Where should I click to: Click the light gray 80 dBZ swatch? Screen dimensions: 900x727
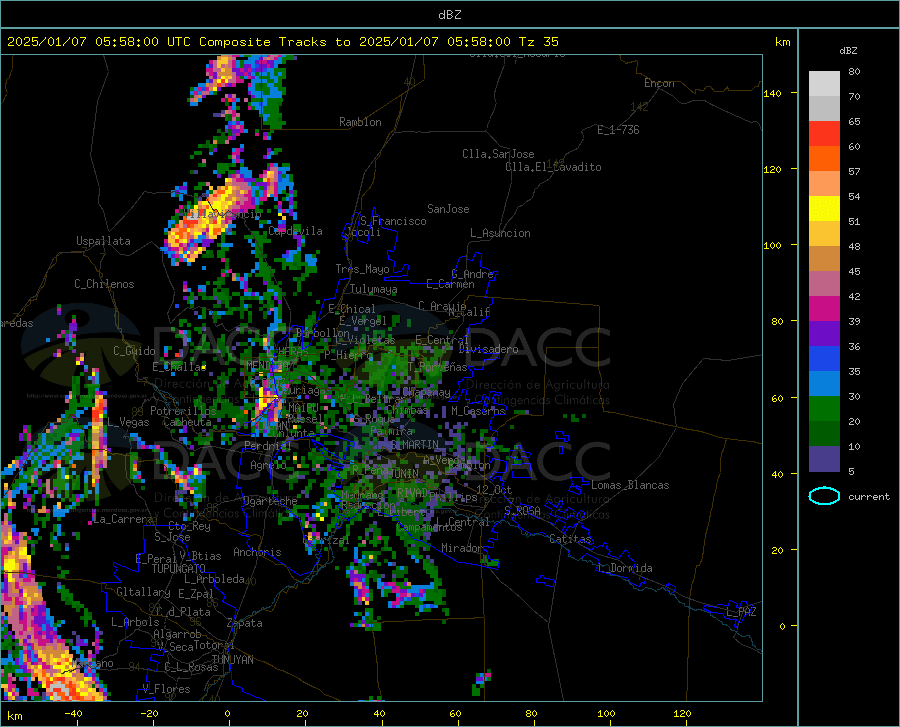click(x=824, y=83)
